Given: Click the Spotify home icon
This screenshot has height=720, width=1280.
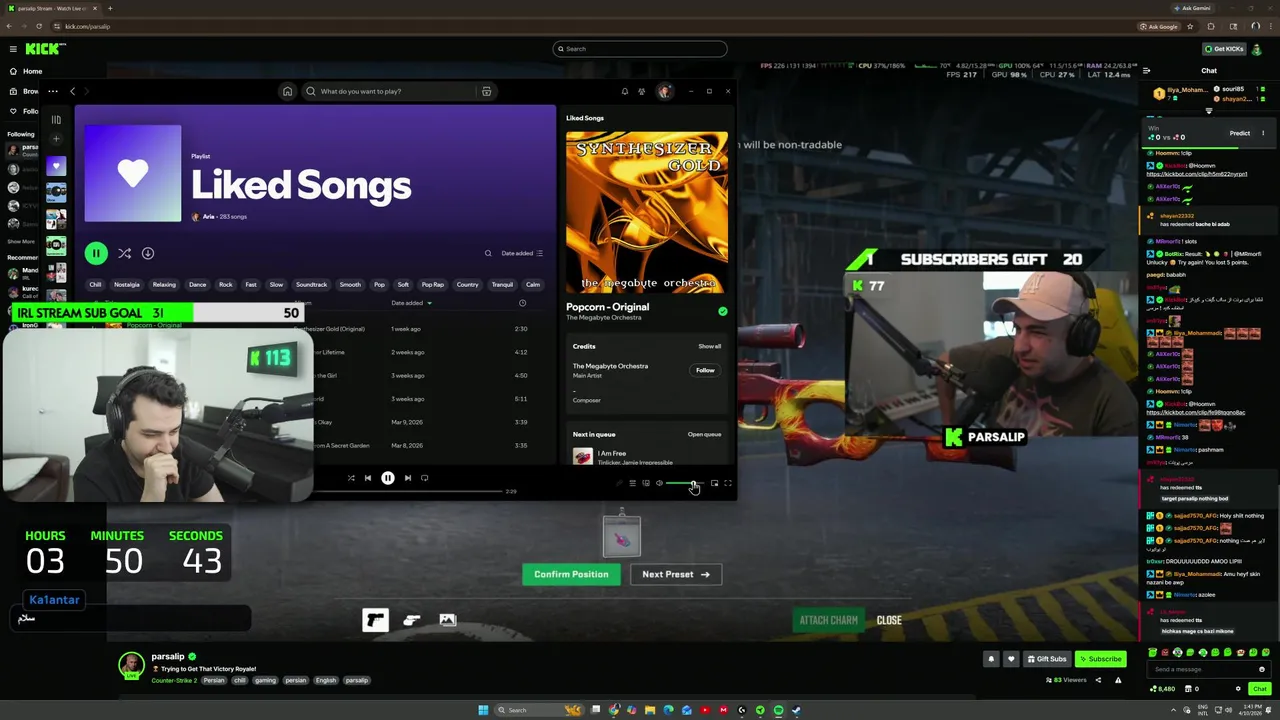Looking at the screenshot, I should [x=287, y=91].
